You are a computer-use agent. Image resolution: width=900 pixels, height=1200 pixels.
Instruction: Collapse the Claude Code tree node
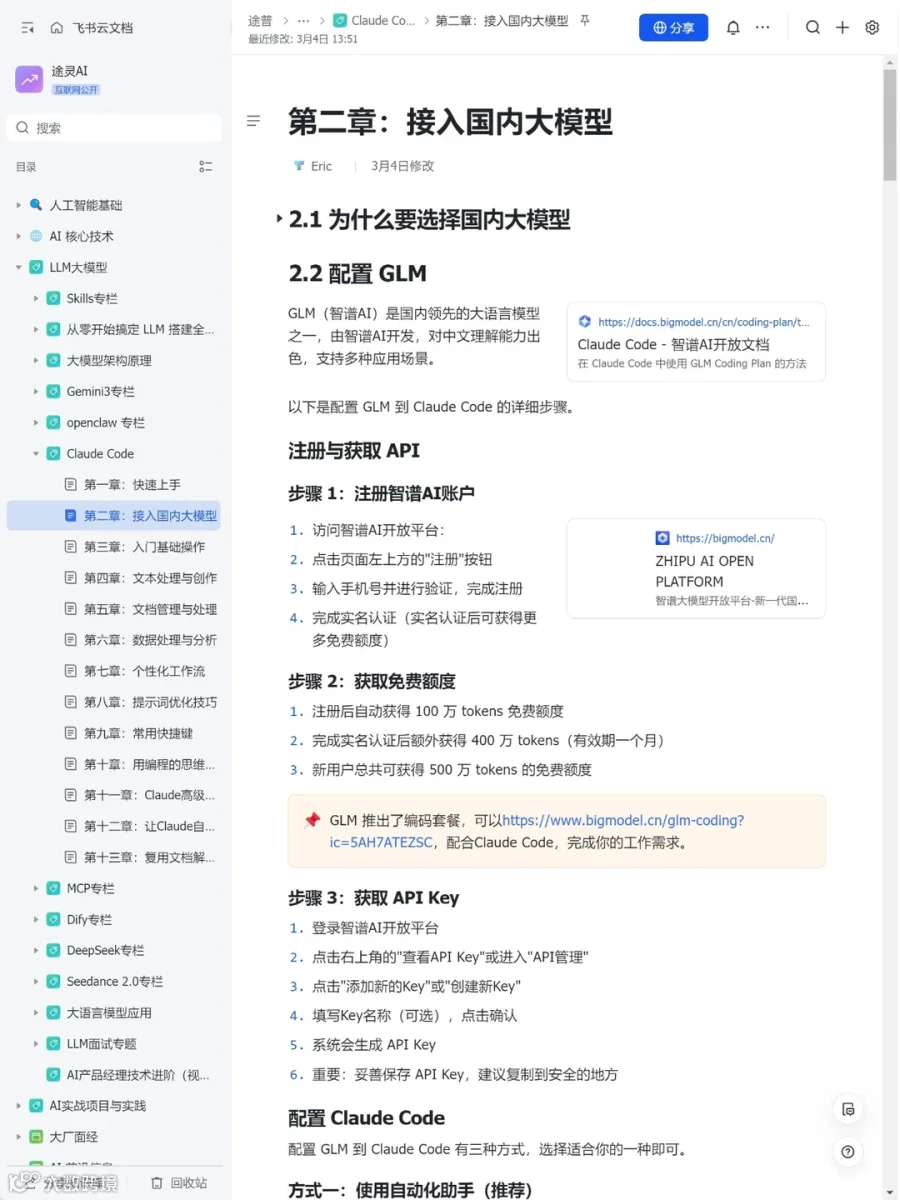(x=35, y=453)
